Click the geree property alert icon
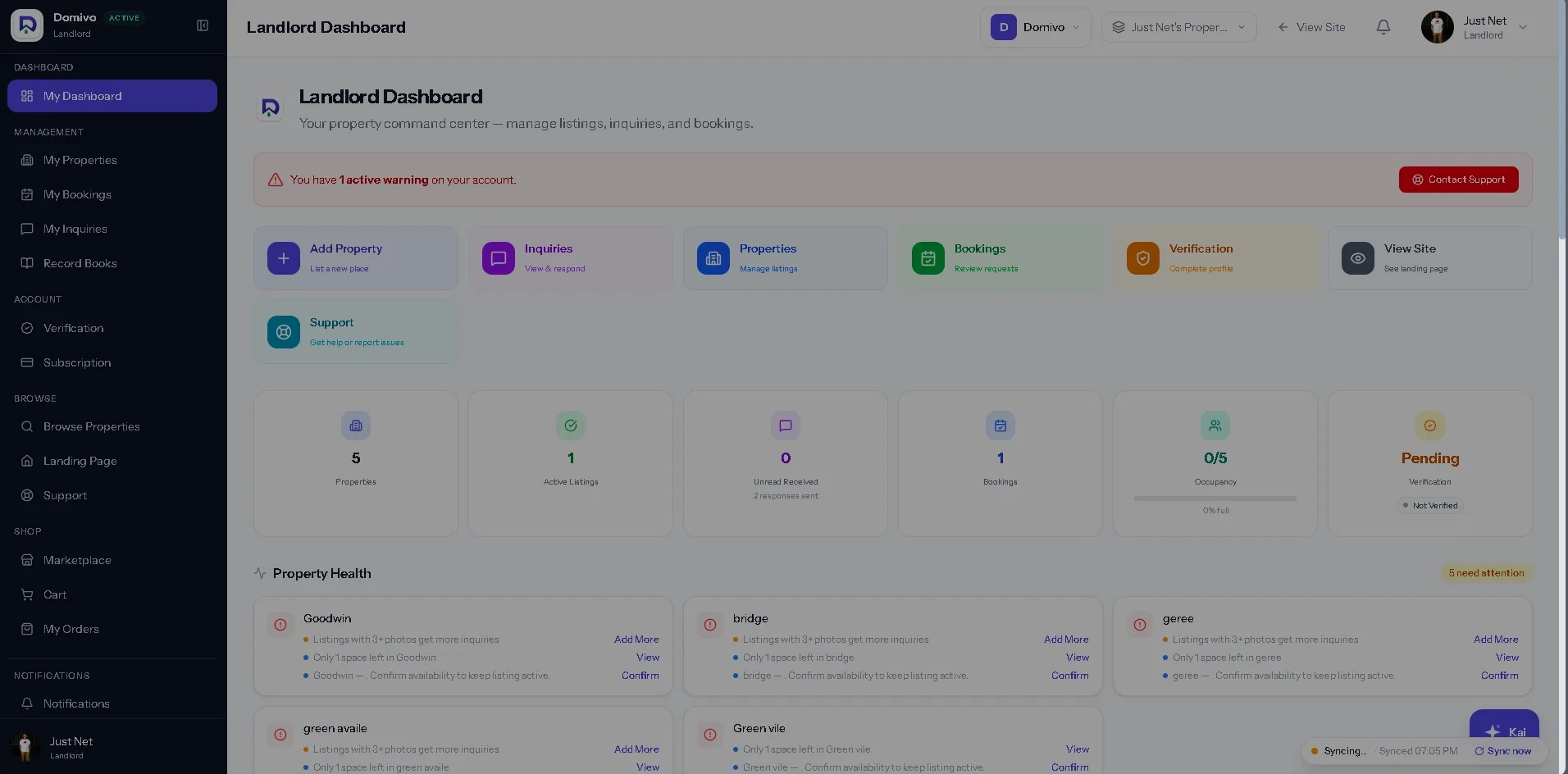 tap(1140, 625)
